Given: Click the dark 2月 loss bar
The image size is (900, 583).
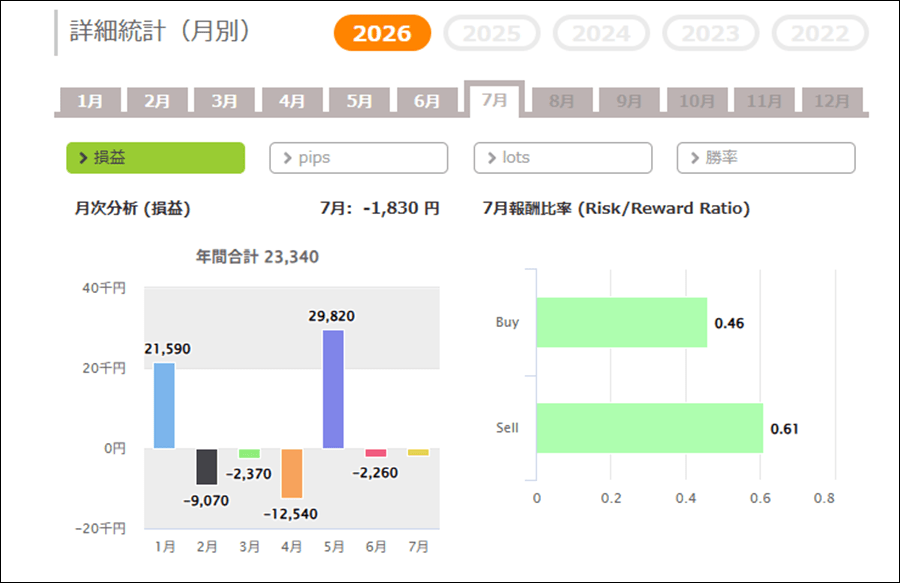Looking at the screenshot, I should (x=207, y=467).
